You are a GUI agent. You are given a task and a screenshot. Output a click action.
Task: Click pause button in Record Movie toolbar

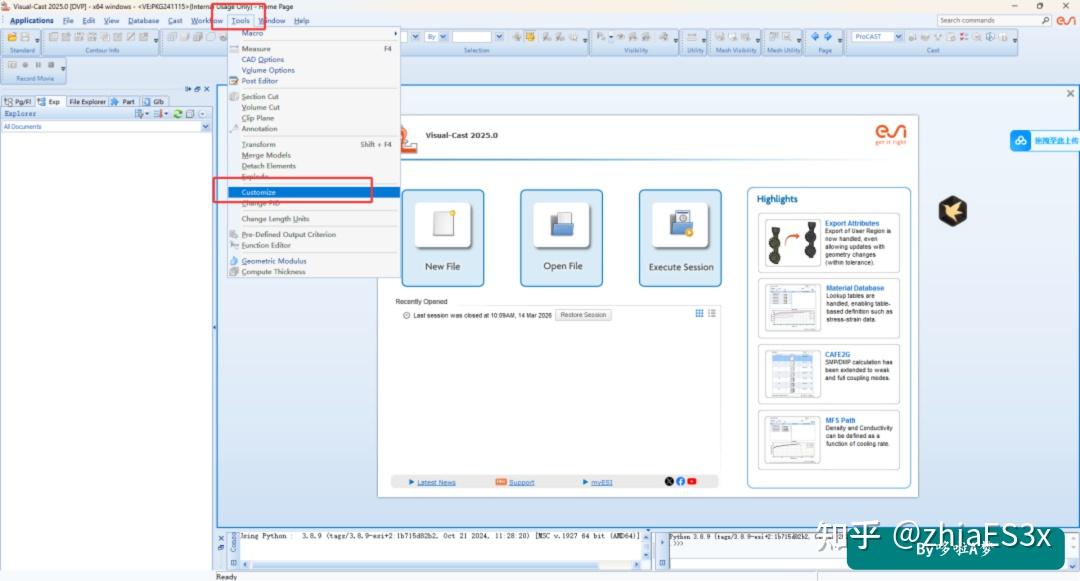[38, 65]
